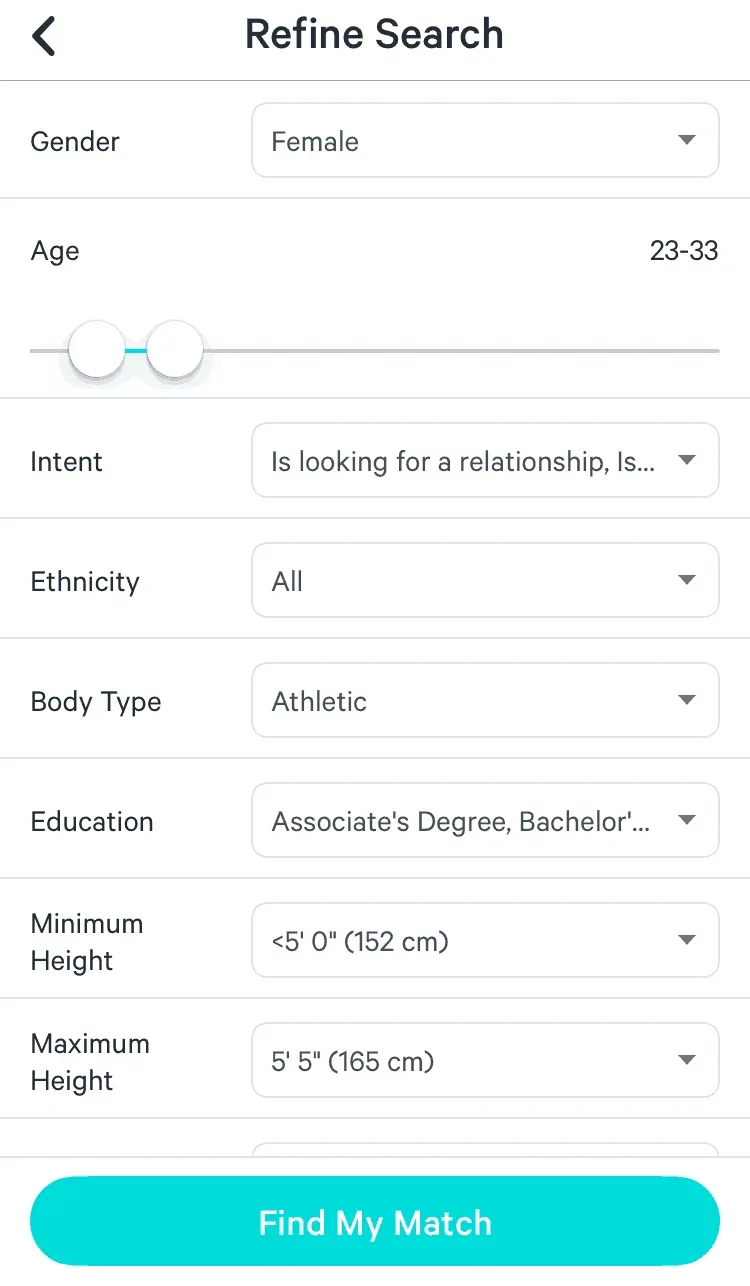Click the Refine Search title
Image resolution: width=750 pixels, height=1286 pixels.
click(374, 33)
